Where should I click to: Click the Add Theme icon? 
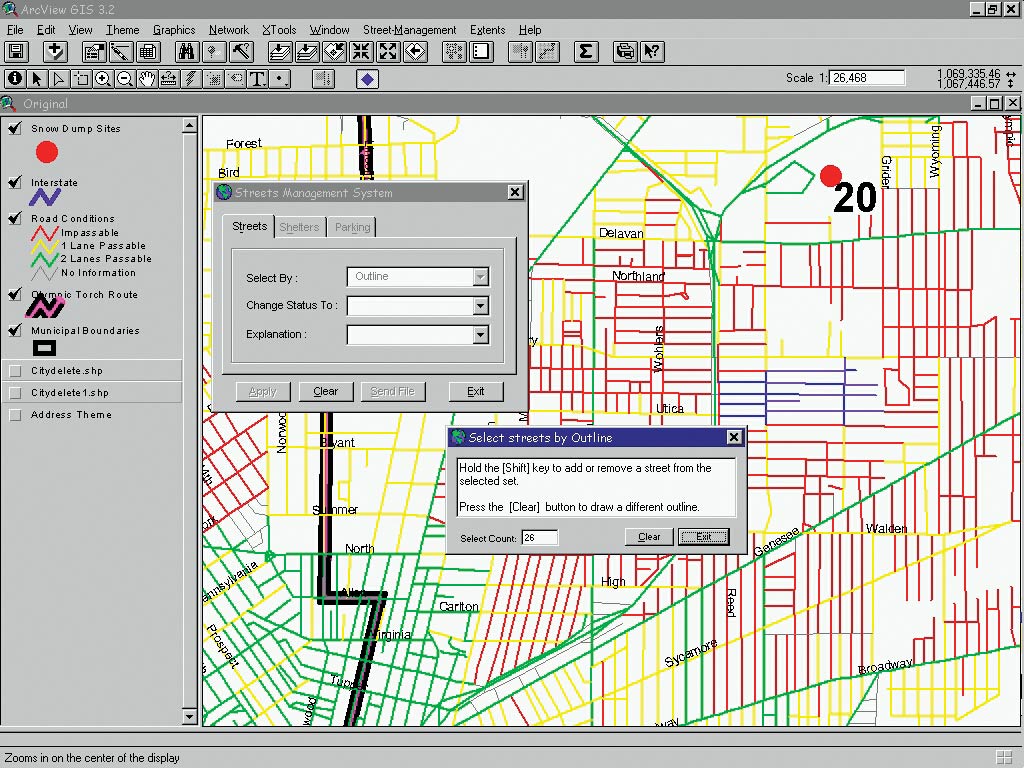tap(55, 52)
